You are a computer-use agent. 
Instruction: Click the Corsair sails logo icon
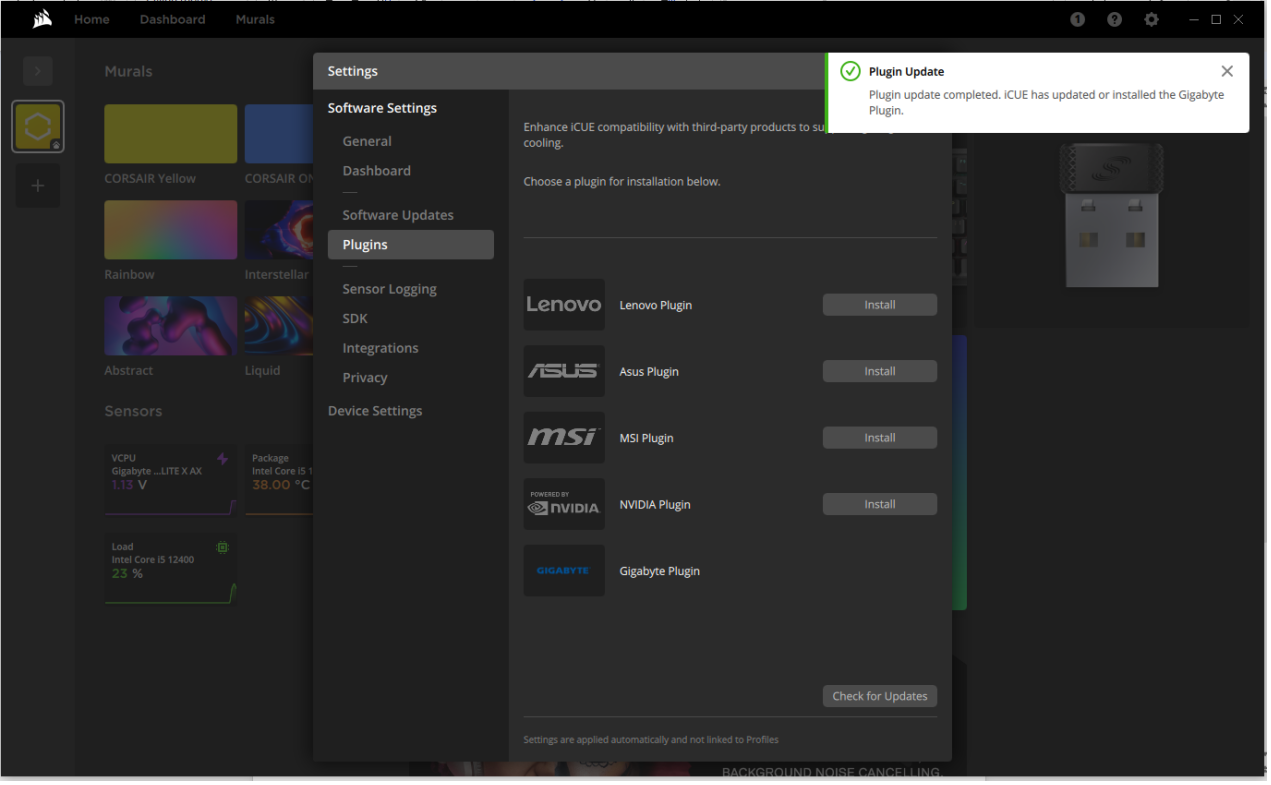[x=42, y=19]
